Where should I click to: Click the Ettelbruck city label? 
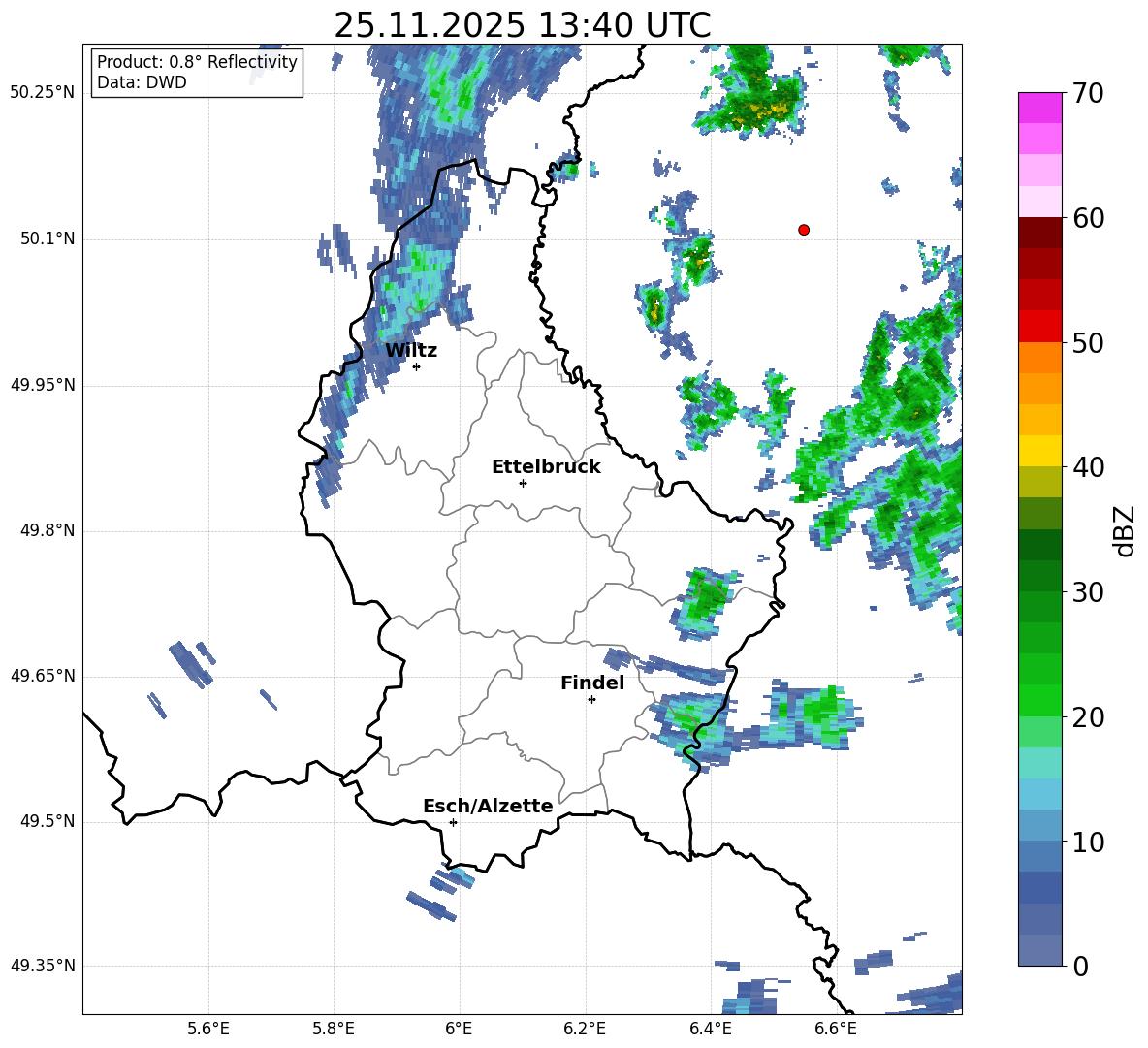point(546,467)
